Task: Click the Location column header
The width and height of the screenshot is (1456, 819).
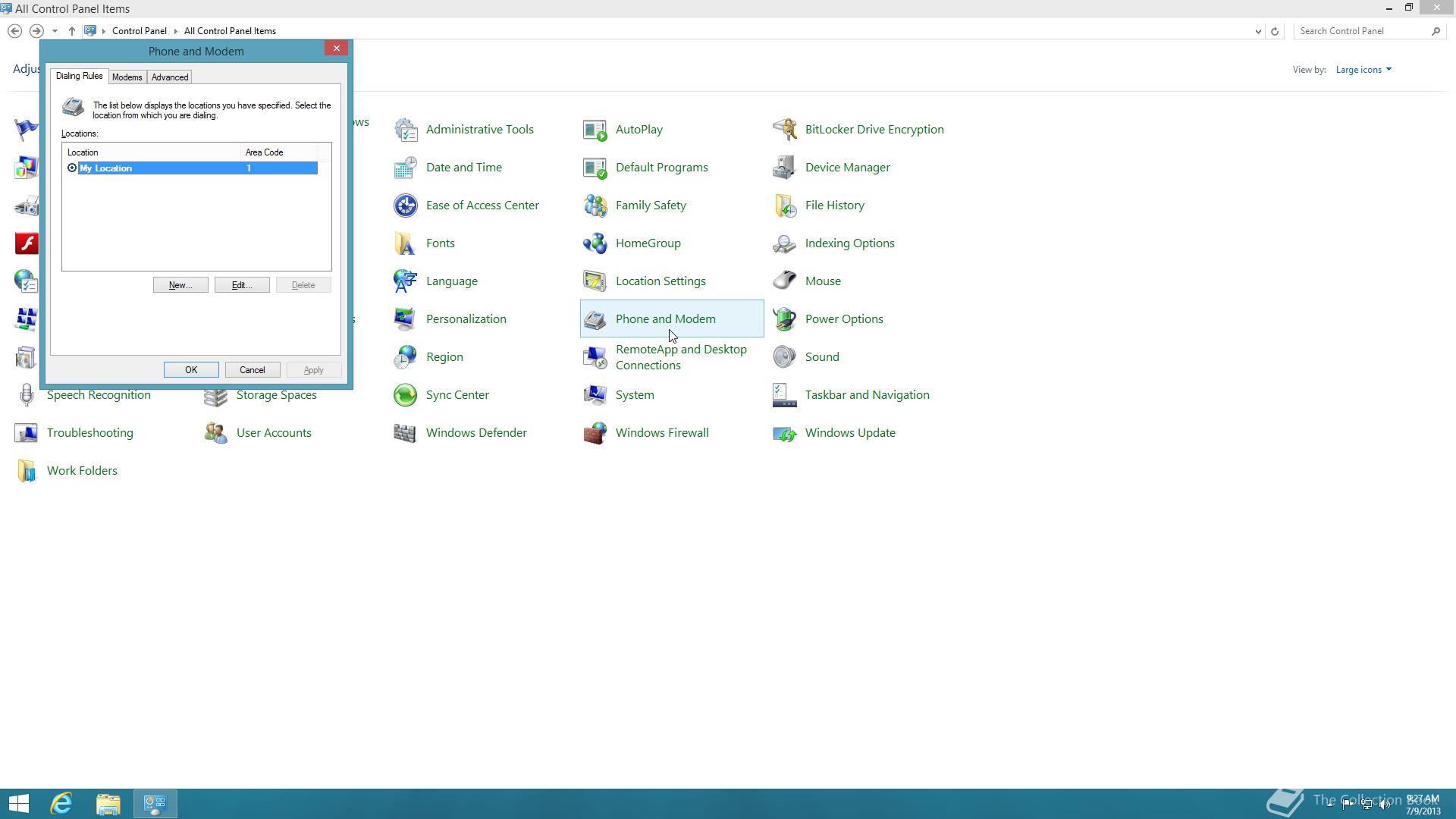Action: pyautogui.click(x=152, y=152)
